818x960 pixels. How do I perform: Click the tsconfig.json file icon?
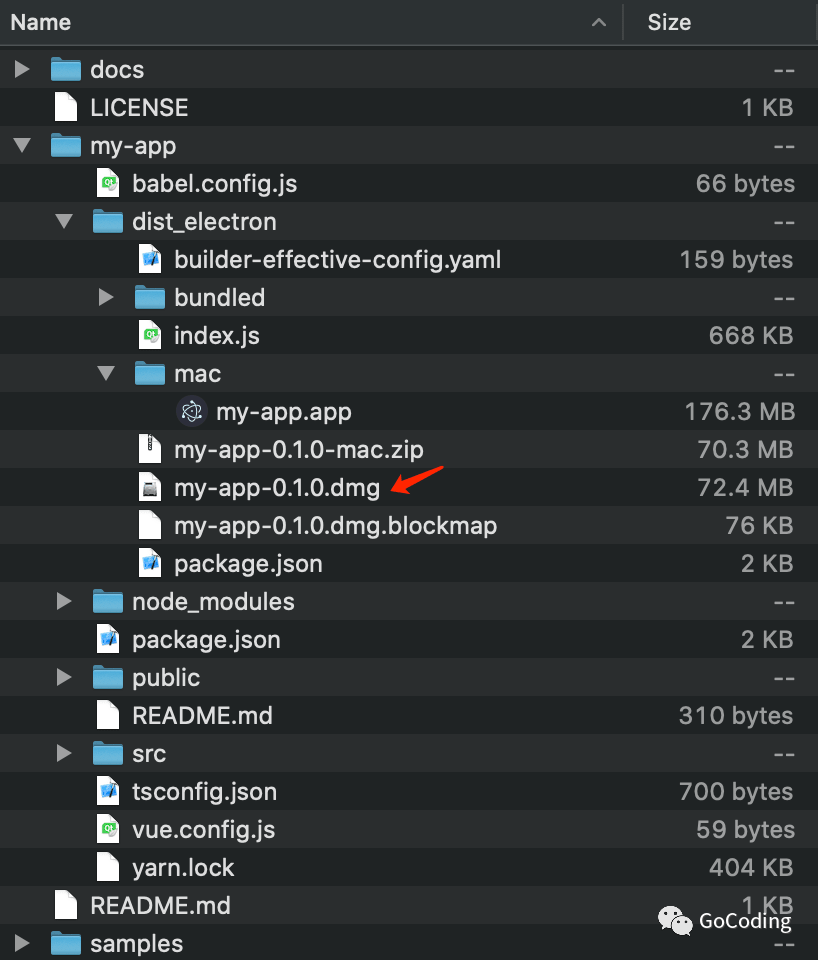point(107,791)
